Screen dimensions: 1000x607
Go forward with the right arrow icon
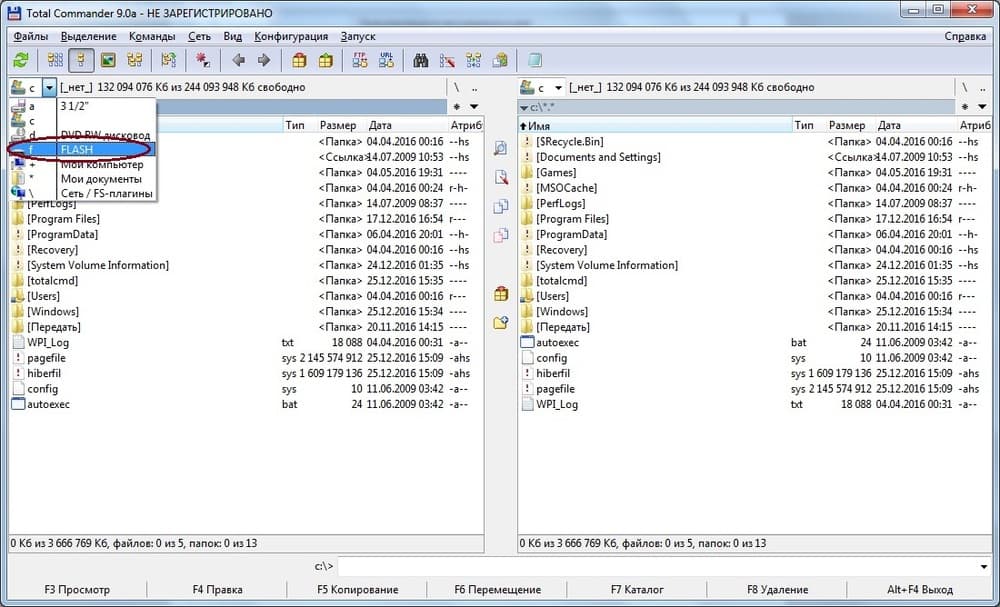(x=263, y=61)
